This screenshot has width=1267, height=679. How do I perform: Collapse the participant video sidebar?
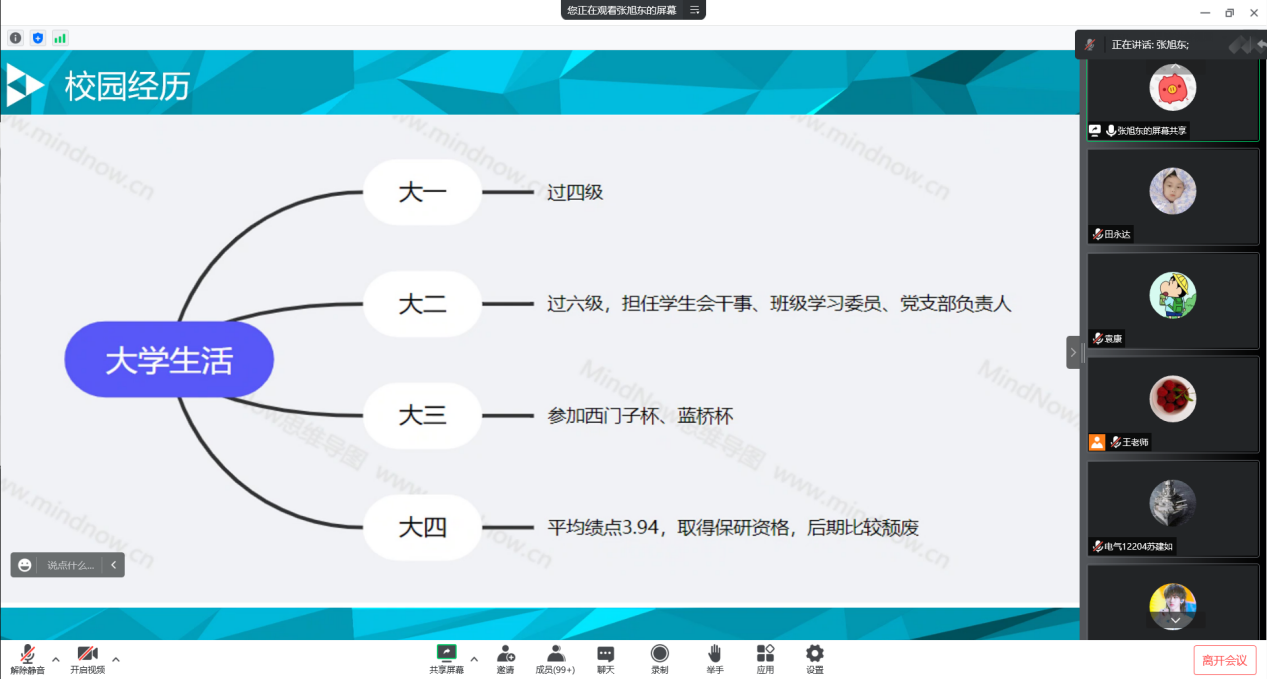click(1073, 352)
